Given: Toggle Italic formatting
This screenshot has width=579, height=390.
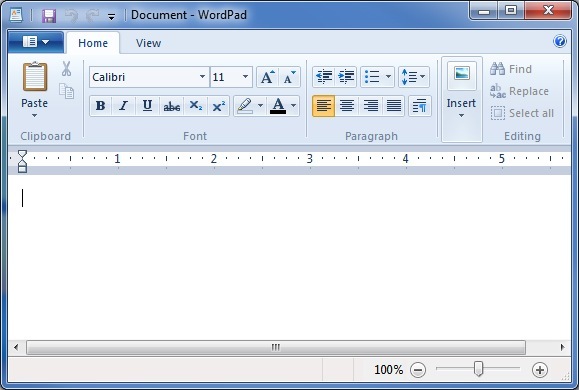Looking at the screenshot, I should point(124,106).
